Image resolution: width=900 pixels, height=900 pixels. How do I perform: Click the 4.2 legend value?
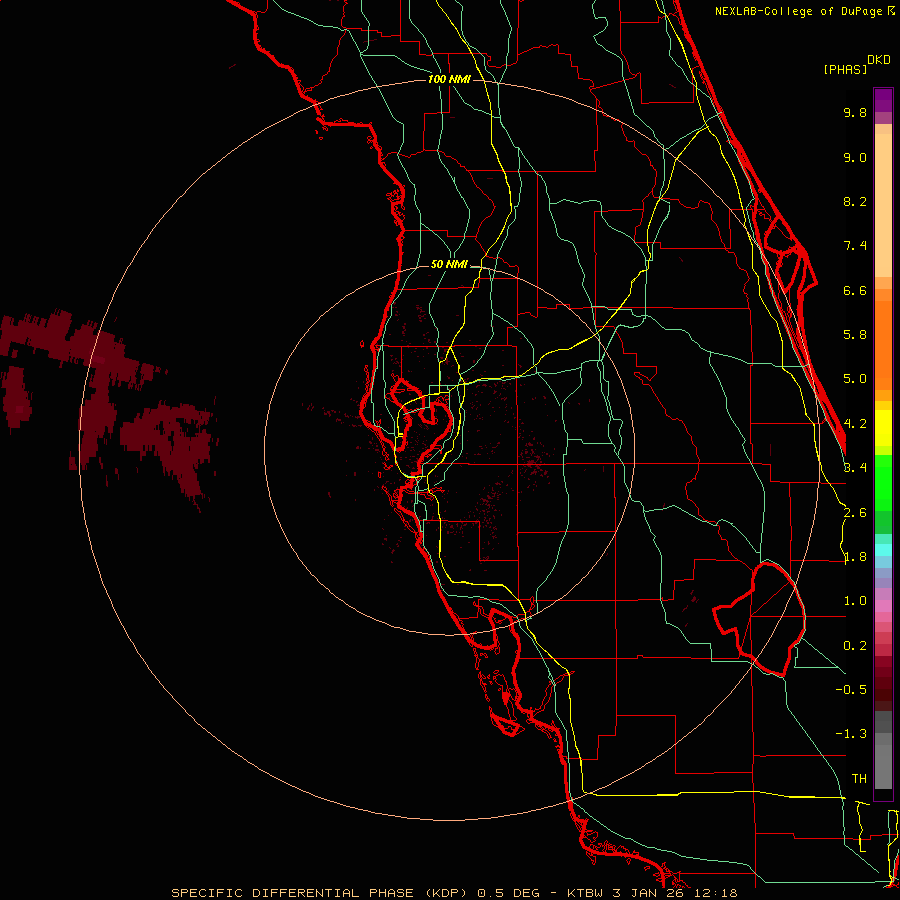point(855,424)
